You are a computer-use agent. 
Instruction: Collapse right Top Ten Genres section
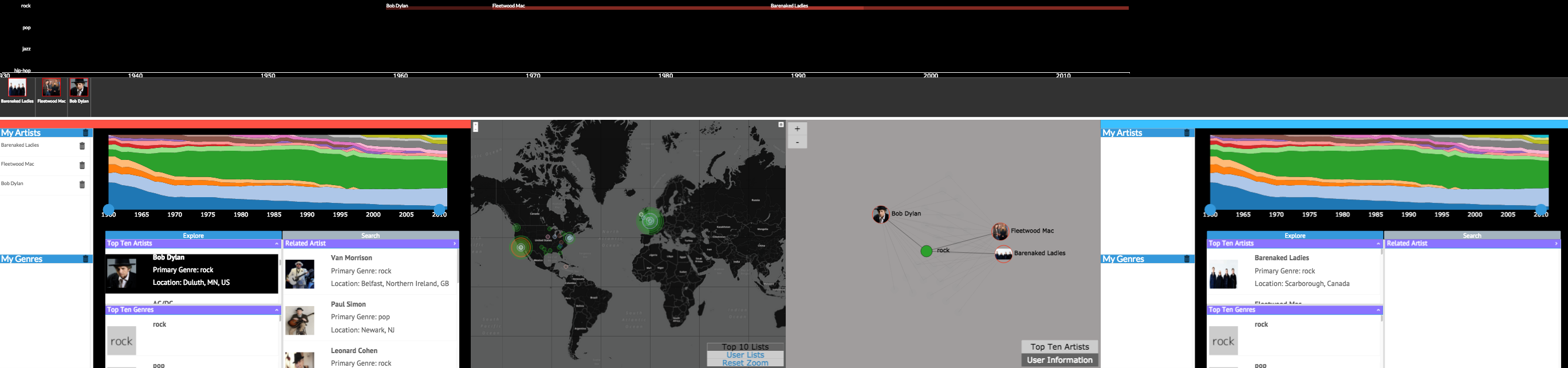(x=1378, y=310)
